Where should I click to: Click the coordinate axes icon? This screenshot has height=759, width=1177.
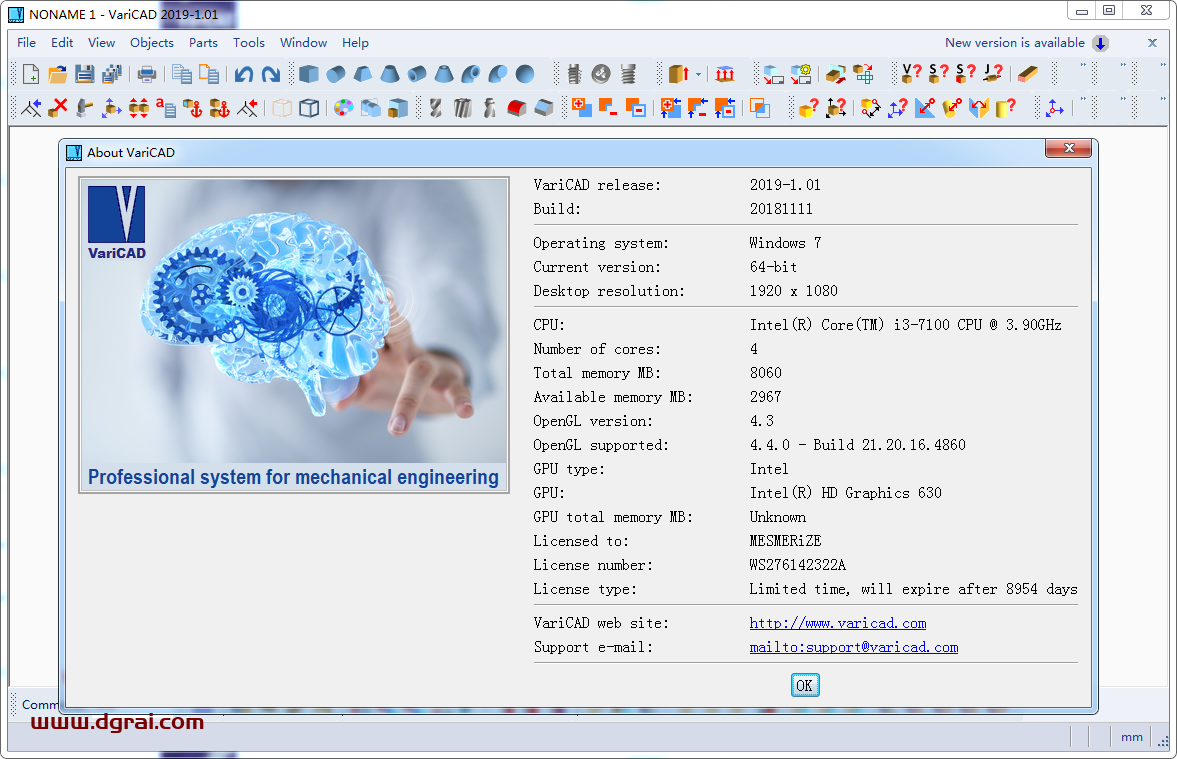[x=1054, y=108]
